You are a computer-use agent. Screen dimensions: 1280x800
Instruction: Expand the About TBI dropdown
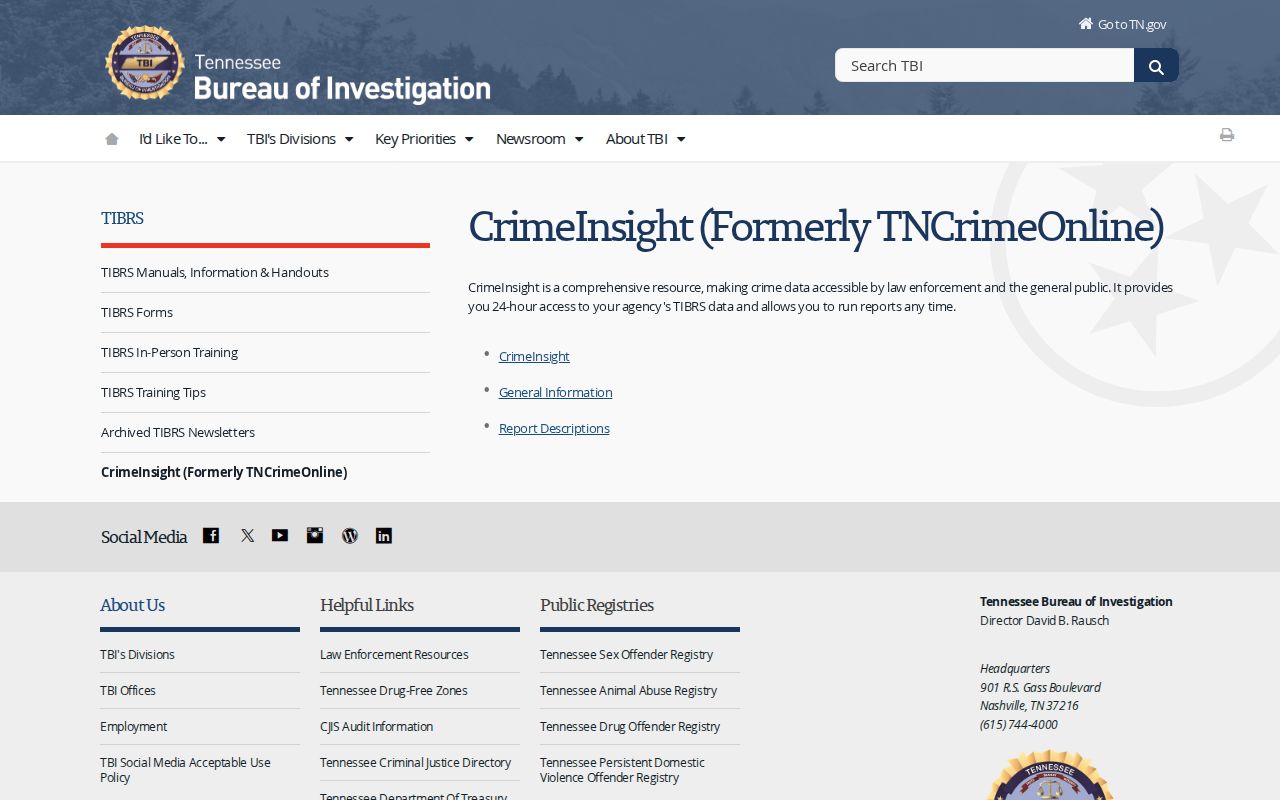[646, 139]
